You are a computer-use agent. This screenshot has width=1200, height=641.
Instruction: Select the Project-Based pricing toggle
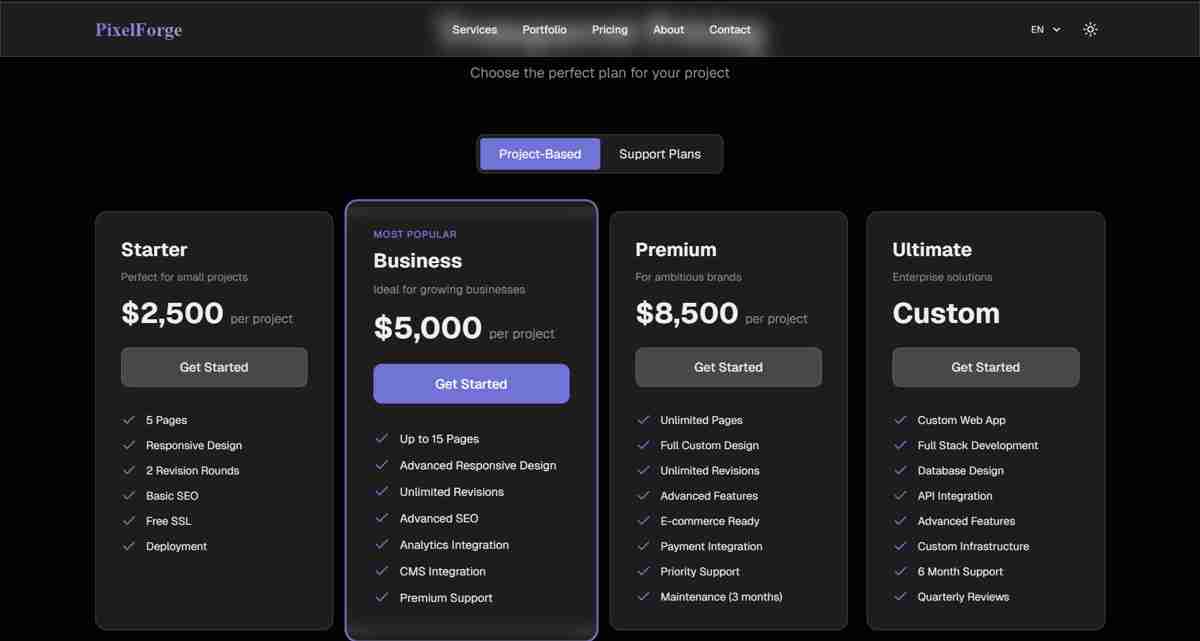tap(540, 154)
